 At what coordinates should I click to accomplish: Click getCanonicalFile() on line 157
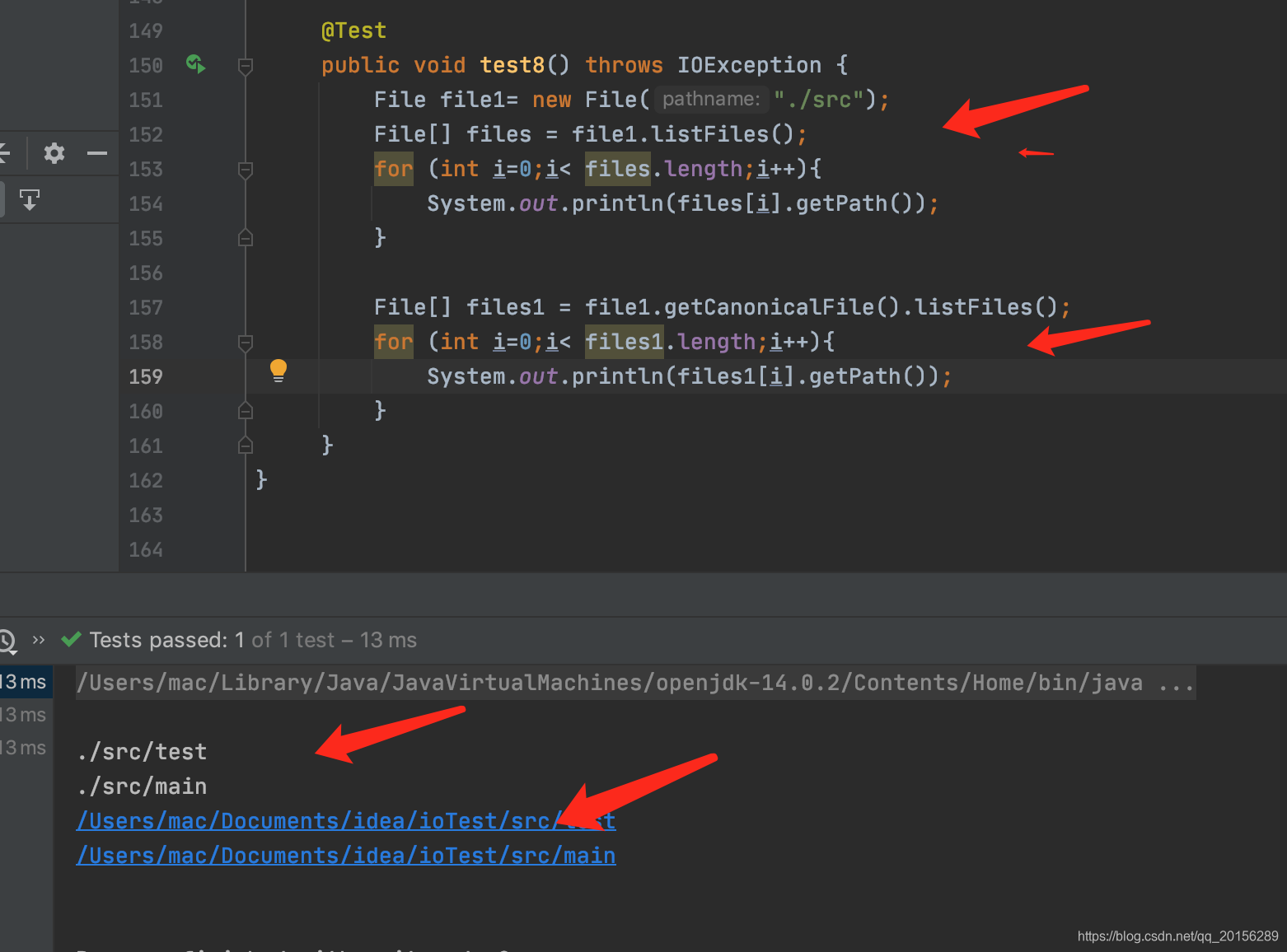(783, 307)
